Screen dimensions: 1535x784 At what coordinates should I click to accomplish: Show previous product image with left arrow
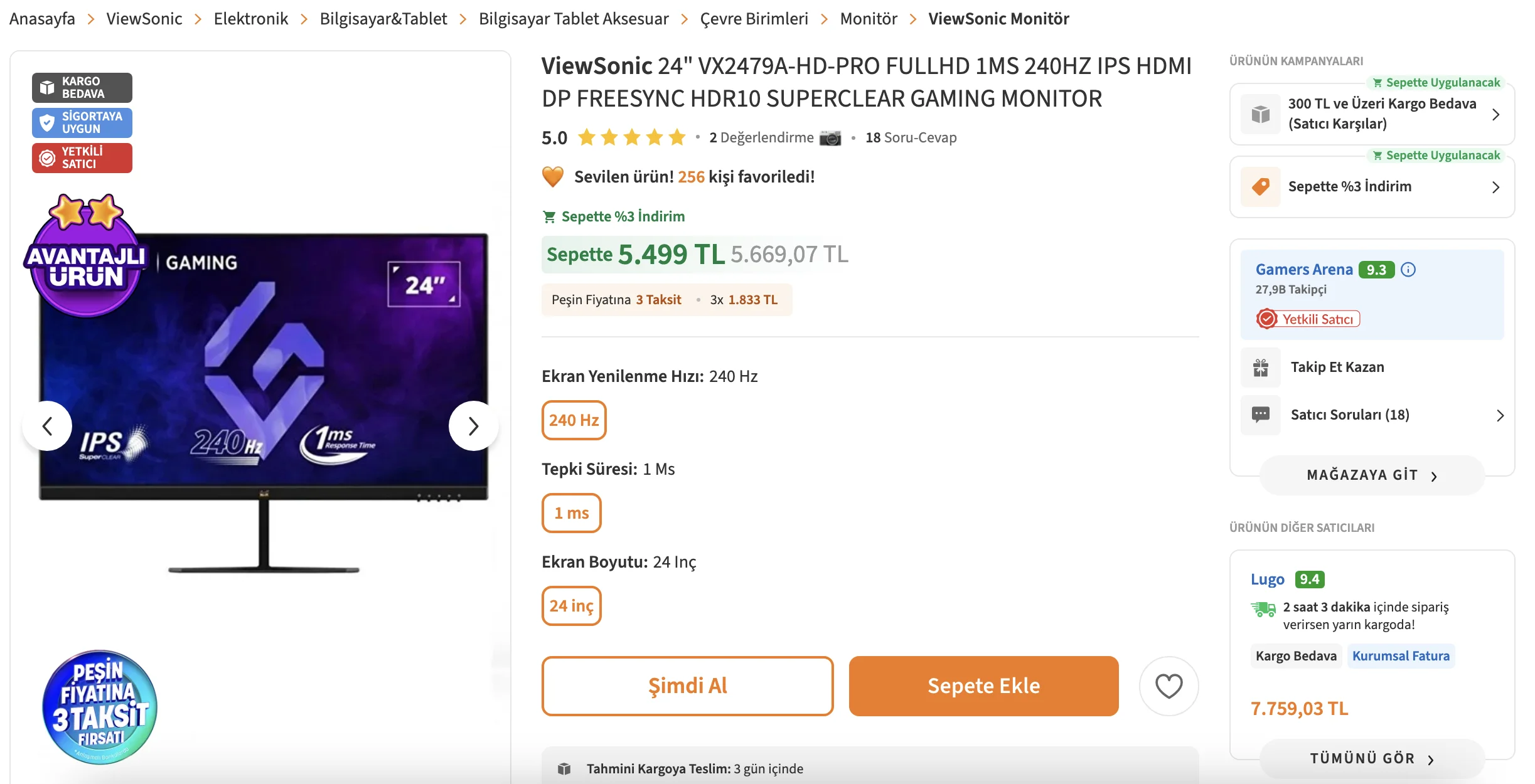47,426
